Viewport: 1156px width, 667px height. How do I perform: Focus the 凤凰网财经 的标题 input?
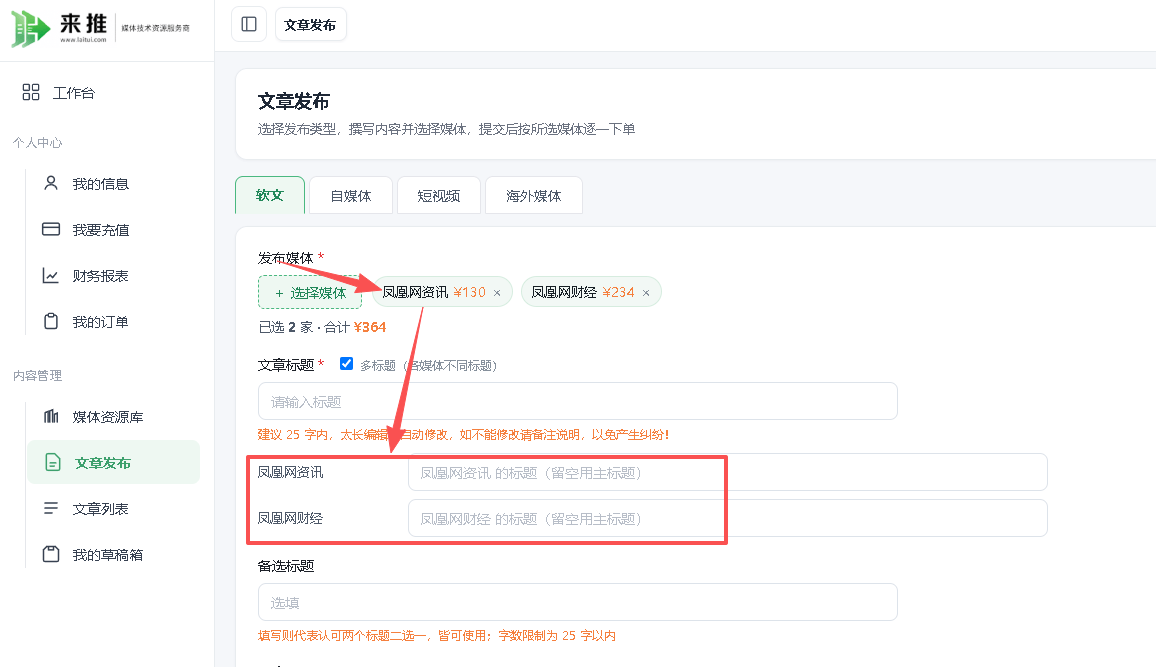[x=728, y=518]
